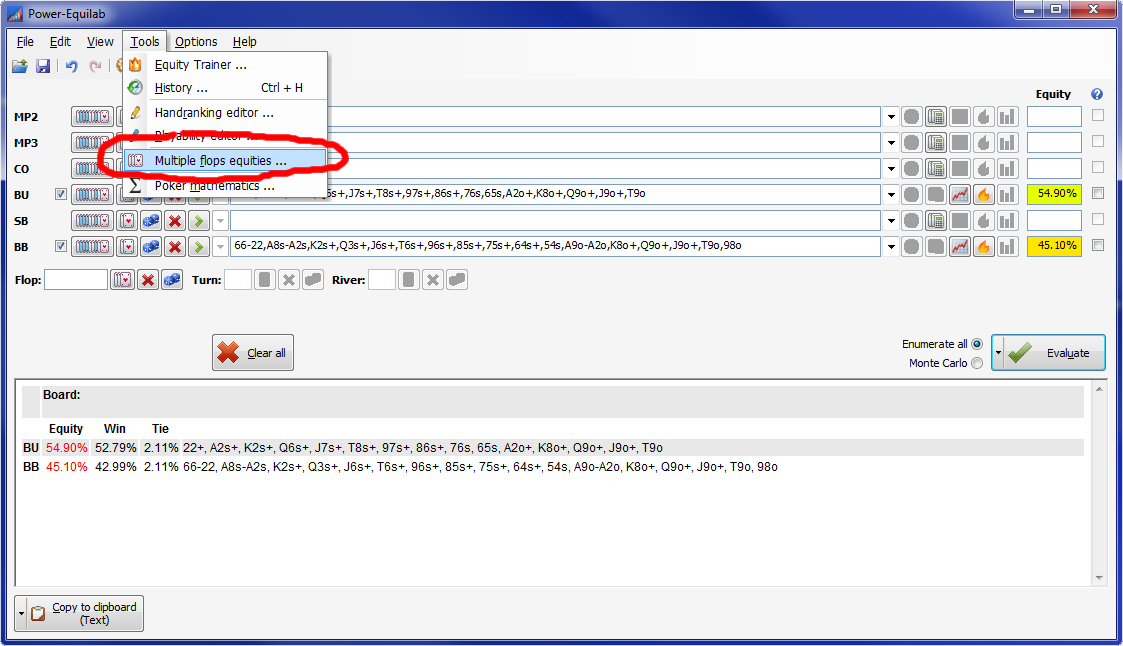Open the Edit menu
Image resolution: width=1123 pixels, height=646 pixels.
click(60, 42)
